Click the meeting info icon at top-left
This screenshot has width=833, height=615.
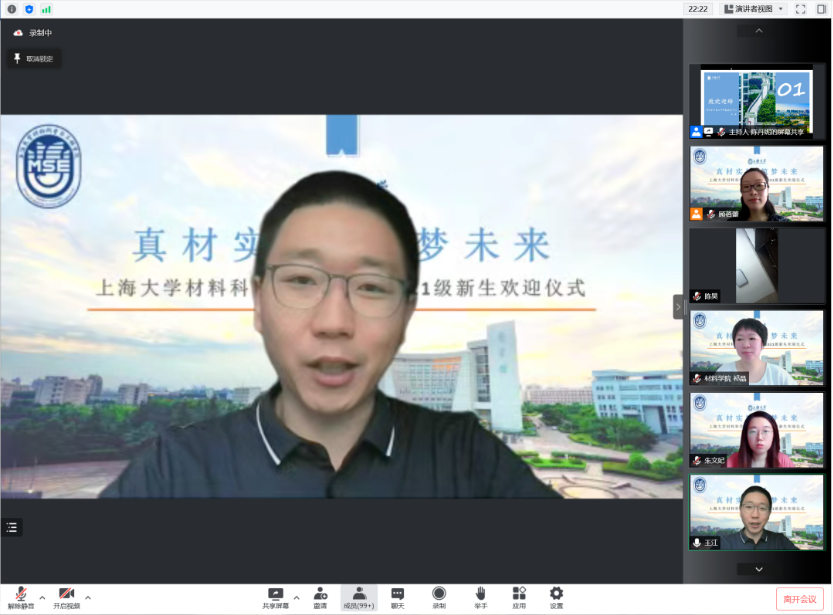(12, 9)
